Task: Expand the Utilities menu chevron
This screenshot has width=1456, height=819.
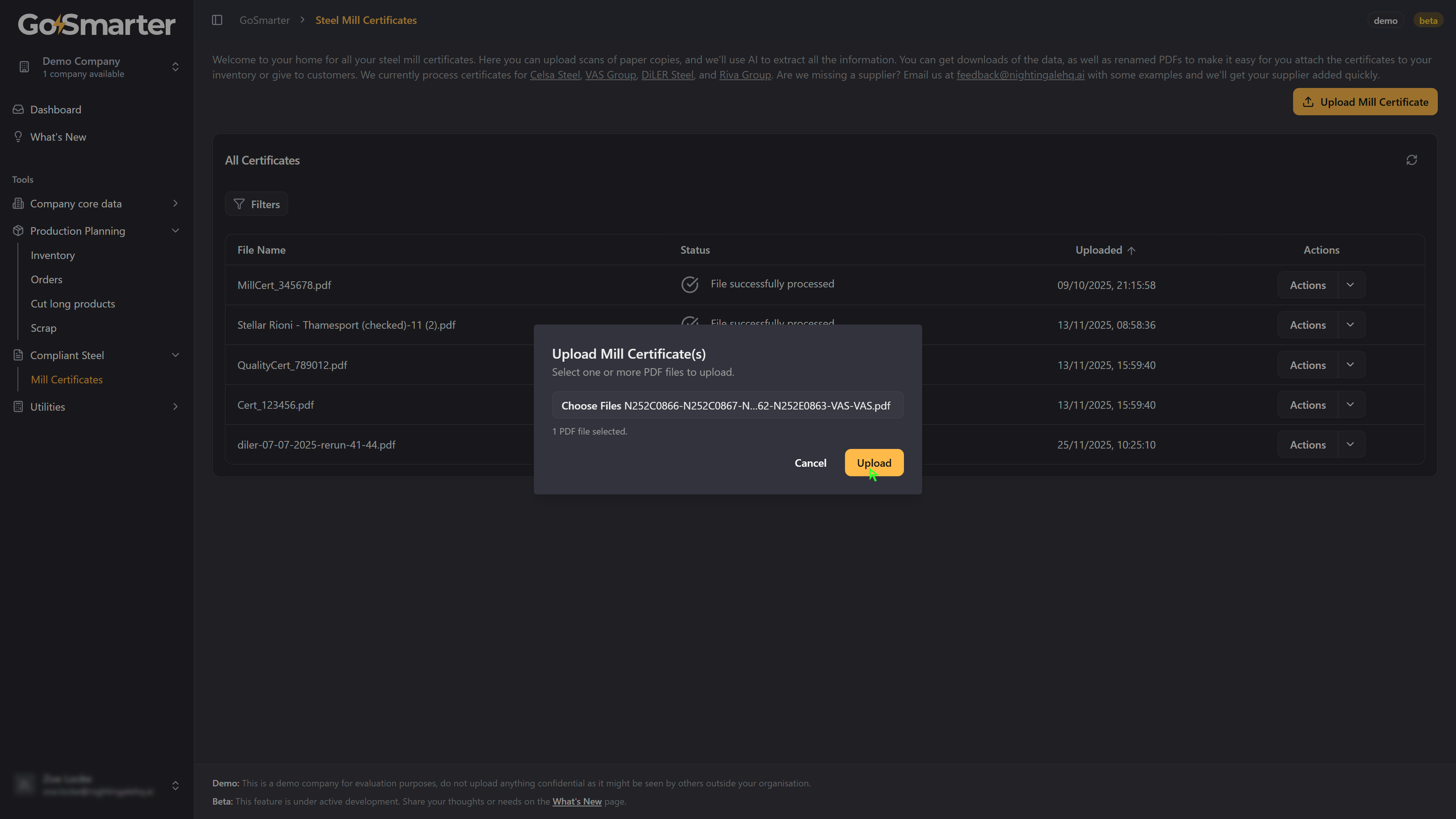Action: point(175,406)
